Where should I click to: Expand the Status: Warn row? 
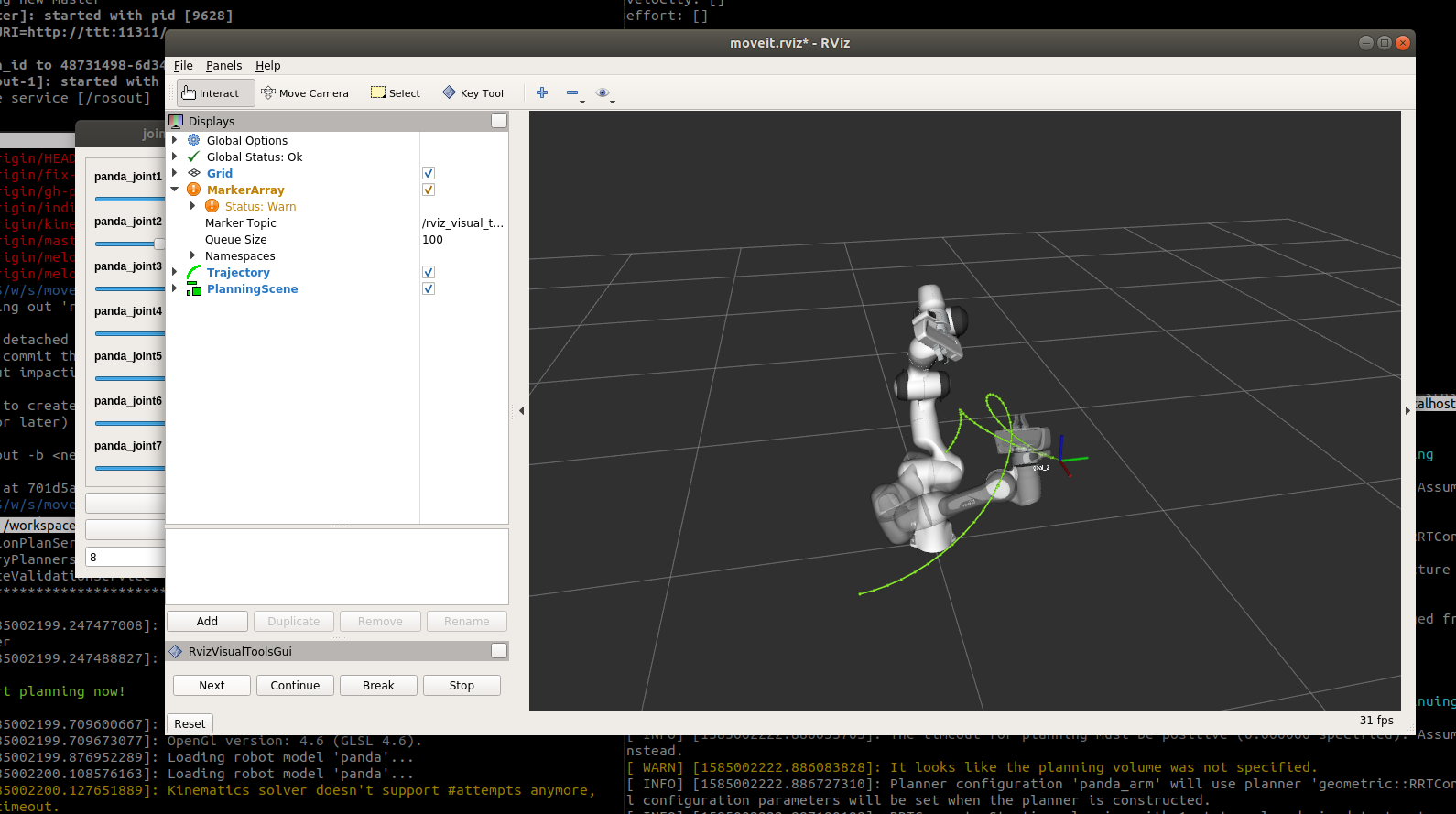192,206
